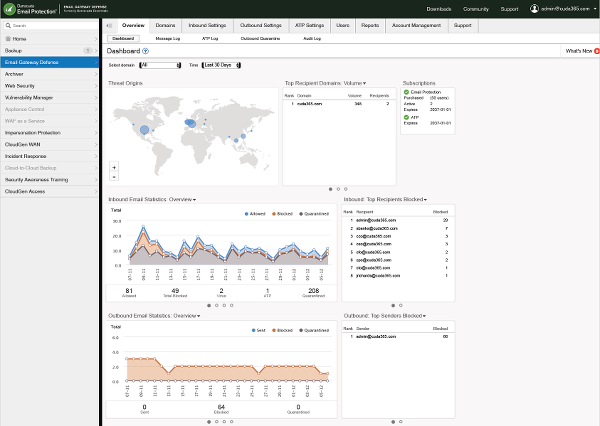
Task: Click the sidebar Search input field
Action: pyautogui.click(x=51, y=26)
